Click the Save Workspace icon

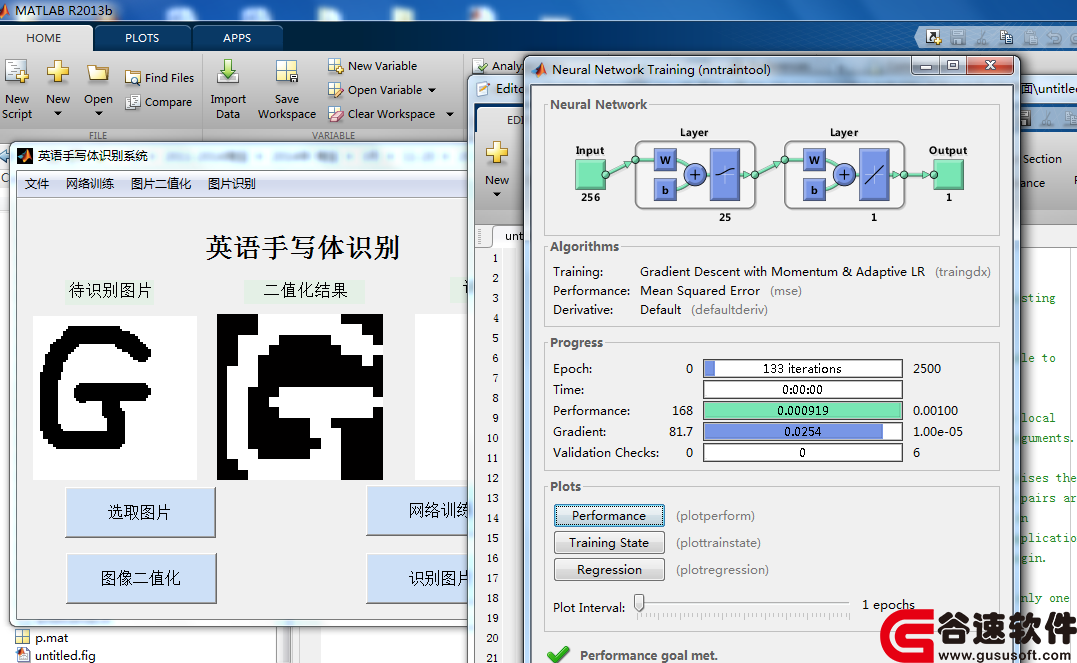pos(286,72)
